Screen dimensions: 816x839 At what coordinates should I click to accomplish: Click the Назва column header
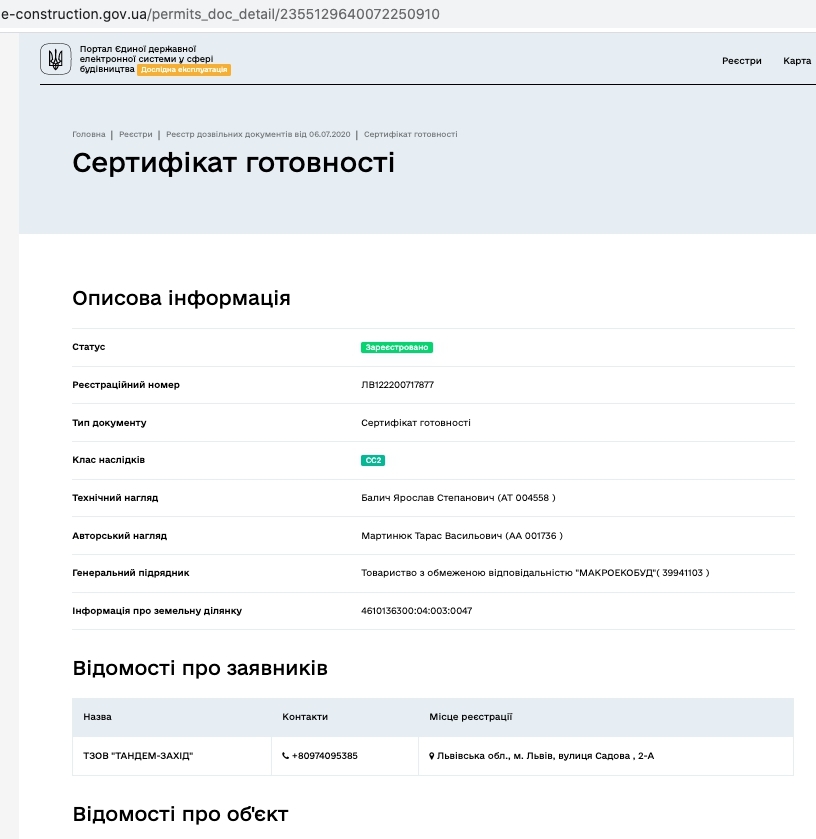(97, 716)
